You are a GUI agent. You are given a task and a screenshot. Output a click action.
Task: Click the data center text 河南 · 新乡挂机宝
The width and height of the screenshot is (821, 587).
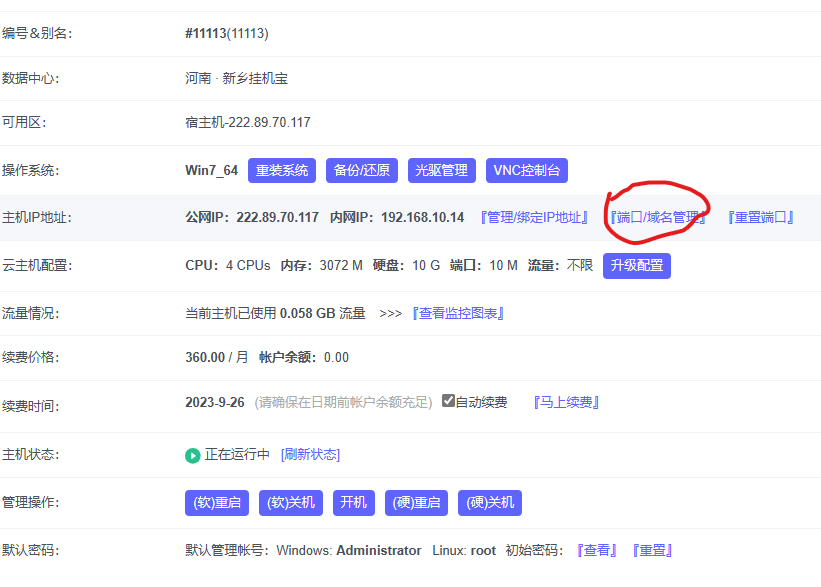point(237,79)
